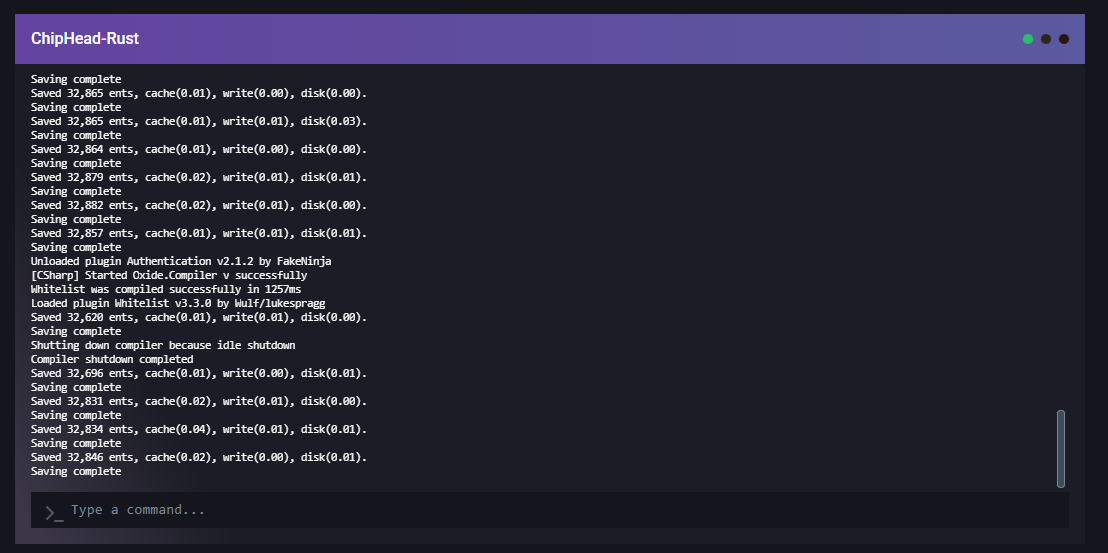Click the console's vertical scrollbar thumb
This screenshot has width=1108, height=553.
[x=1060, y=448]
